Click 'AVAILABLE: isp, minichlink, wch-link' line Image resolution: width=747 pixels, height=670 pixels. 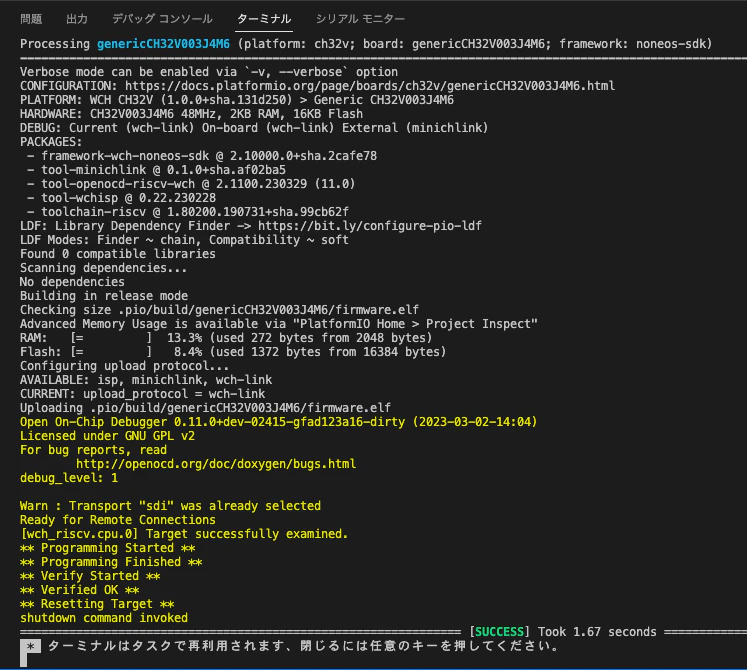146,380
